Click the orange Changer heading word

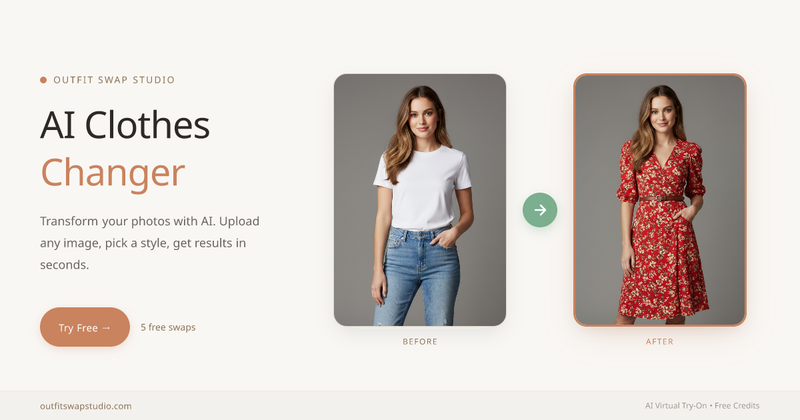(x=112, y=174)
